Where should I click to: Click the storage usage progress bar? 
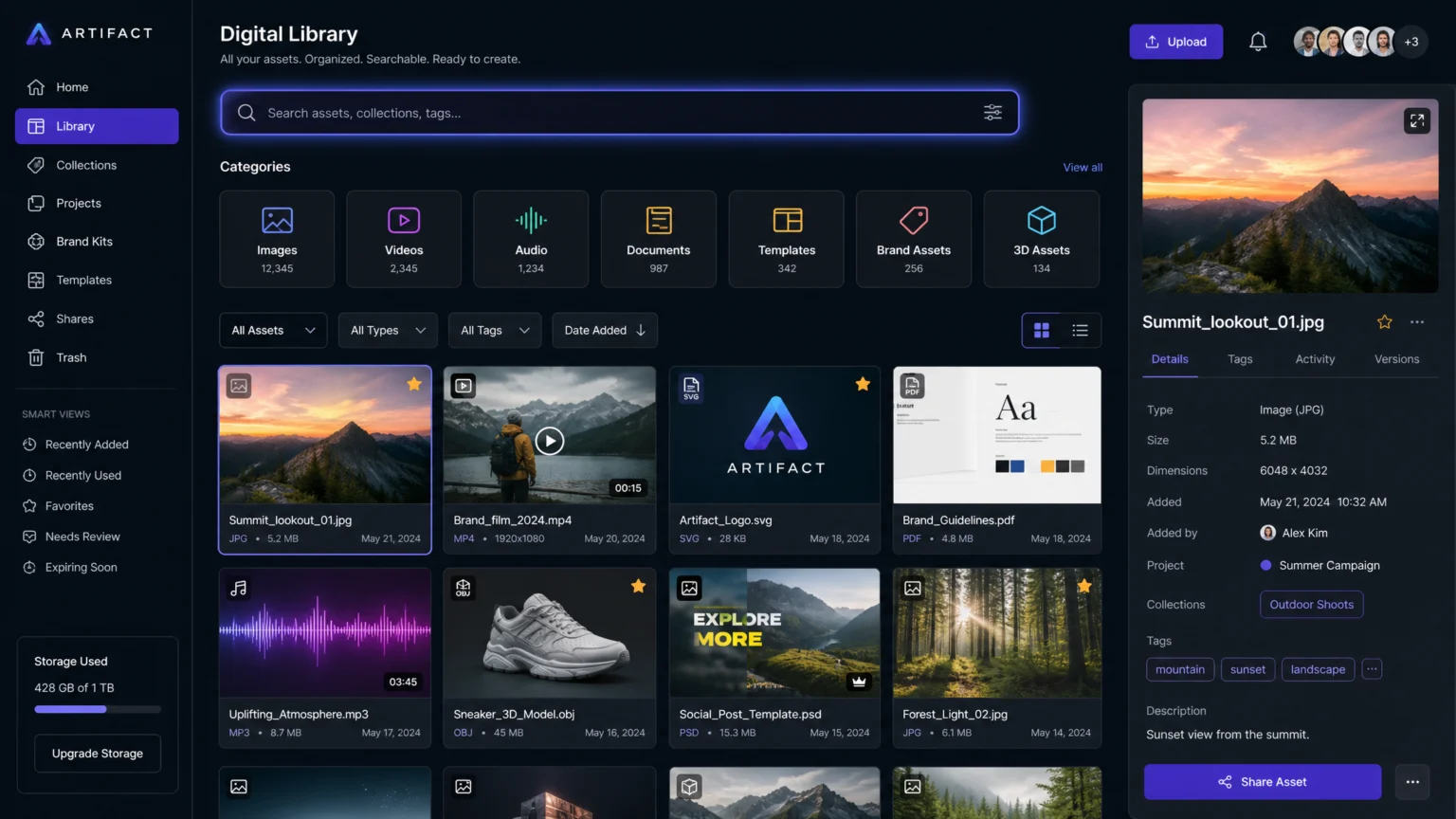pos(98,709)
